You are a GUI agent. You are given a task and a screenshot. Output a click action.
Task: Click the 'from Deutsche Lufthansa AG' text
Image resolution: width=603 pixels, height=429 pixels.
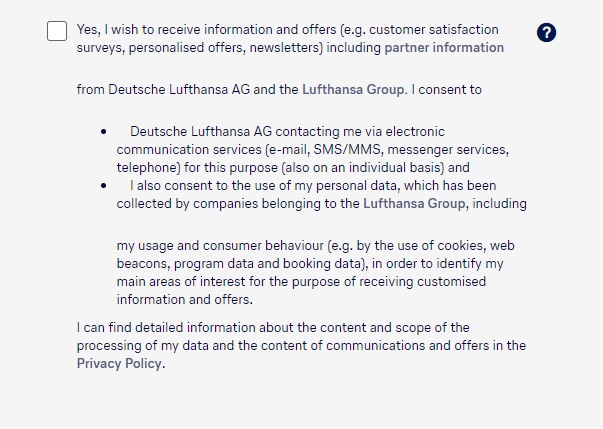[x=163, y=90]
